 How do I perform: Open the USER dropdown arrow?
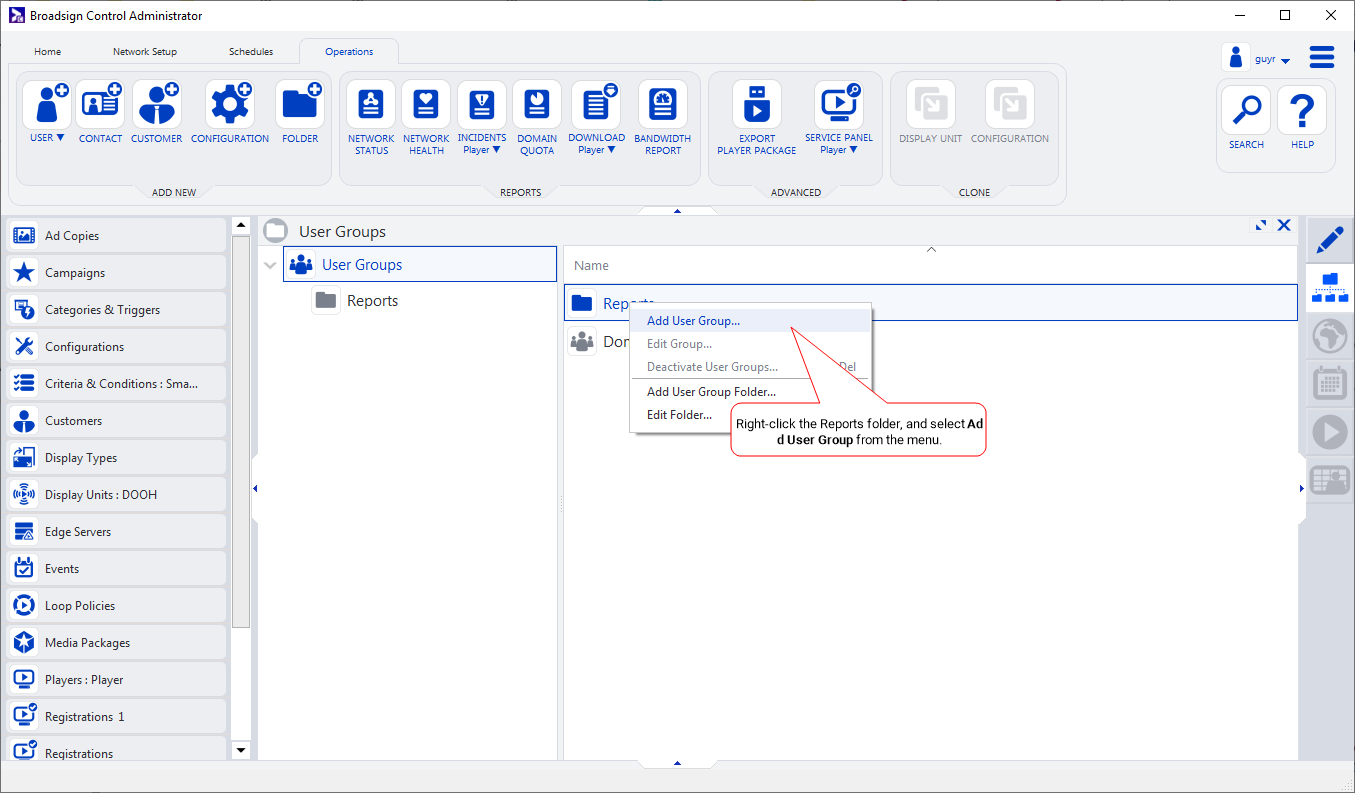(x=60, y=138)
